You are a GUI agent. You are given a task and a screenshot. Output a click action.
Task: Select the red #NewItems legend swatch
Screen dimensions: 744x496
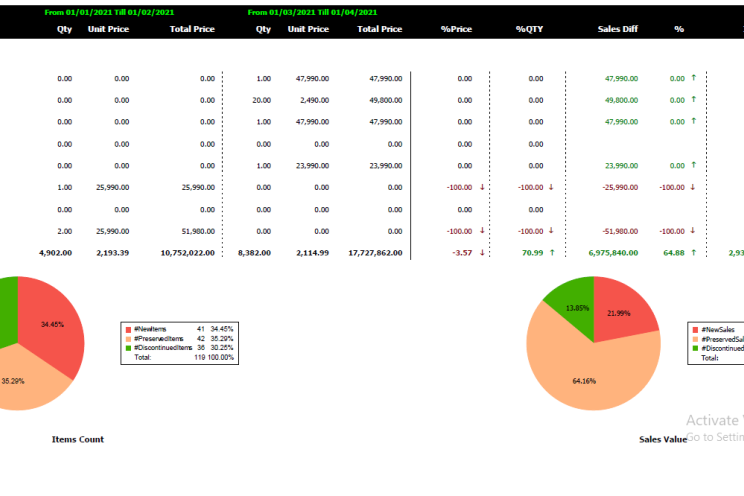[128, 329]
